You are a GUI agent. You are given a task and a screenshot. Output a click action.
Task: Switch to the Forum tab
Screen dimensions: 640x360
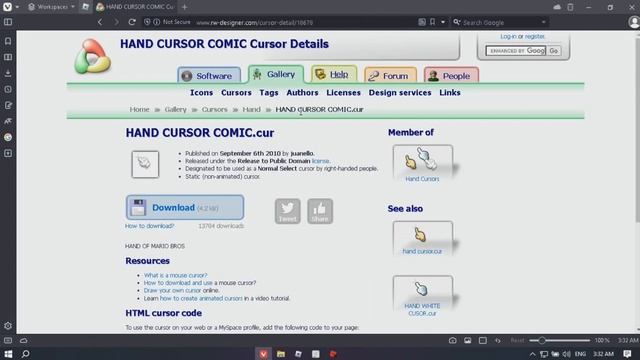tap(390, 76)
